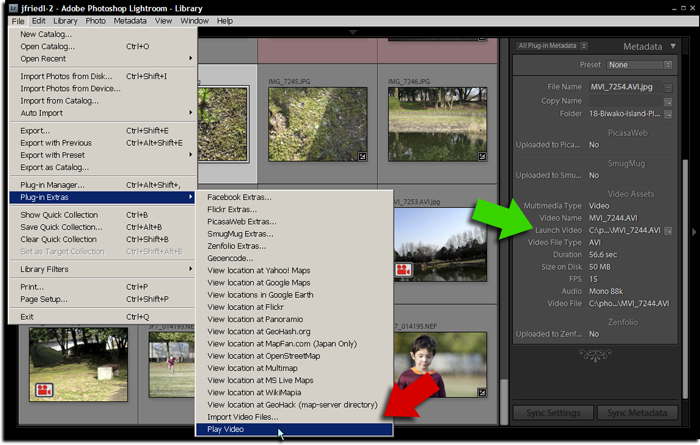This screenshot has height=445, width=700.
Task: Select View location at OpenStreetMap
Action: 294,356
